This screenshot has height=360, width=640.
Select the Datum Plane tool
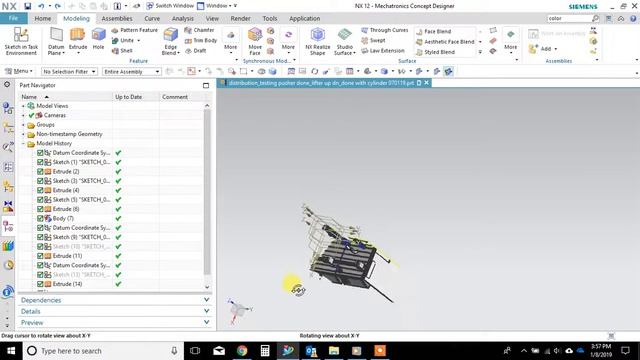tap(56, 41)
